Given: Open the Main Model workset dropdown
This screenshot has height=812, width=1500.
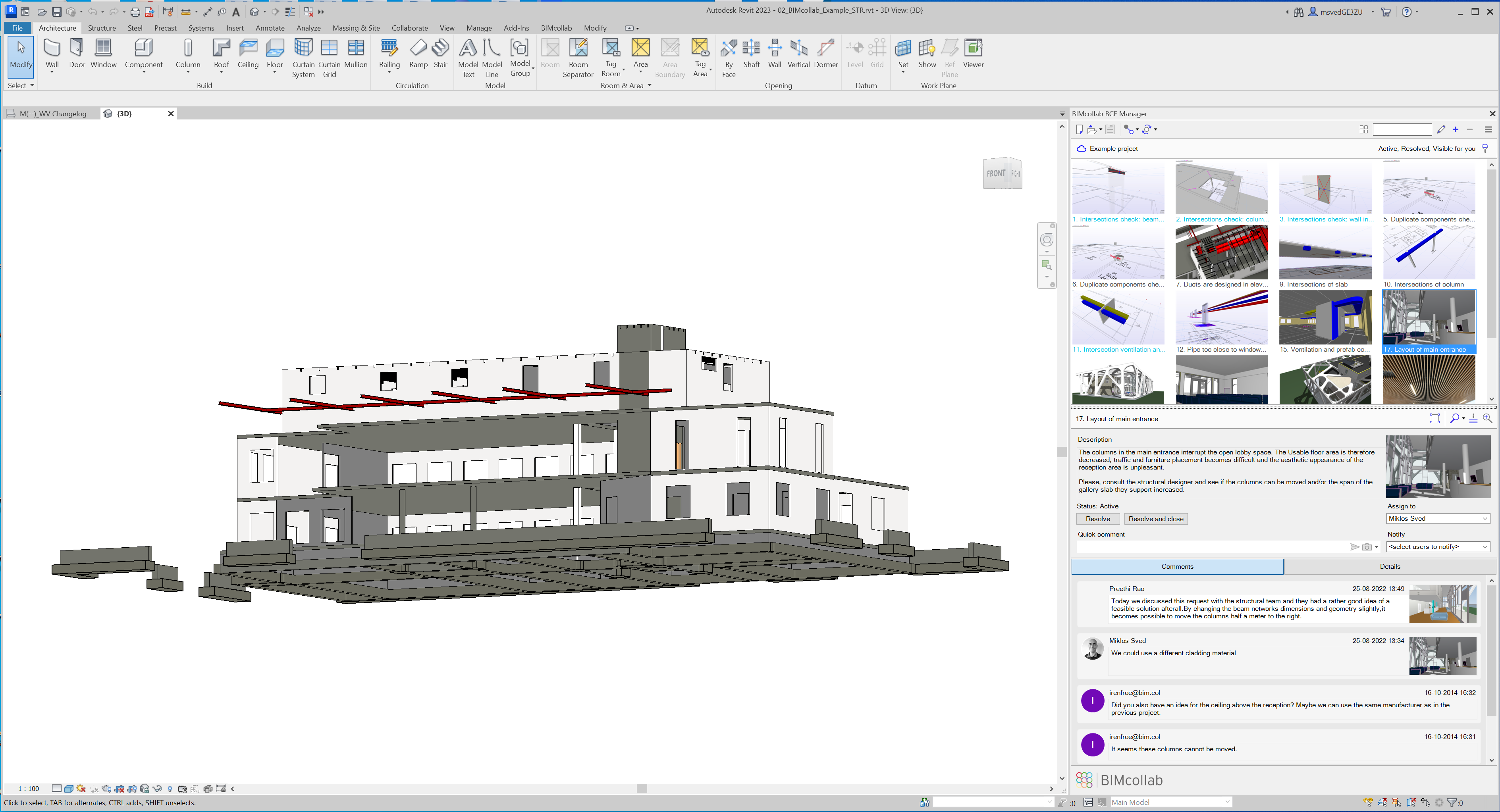Looking at the screenshot, I should coord(1171,802).
